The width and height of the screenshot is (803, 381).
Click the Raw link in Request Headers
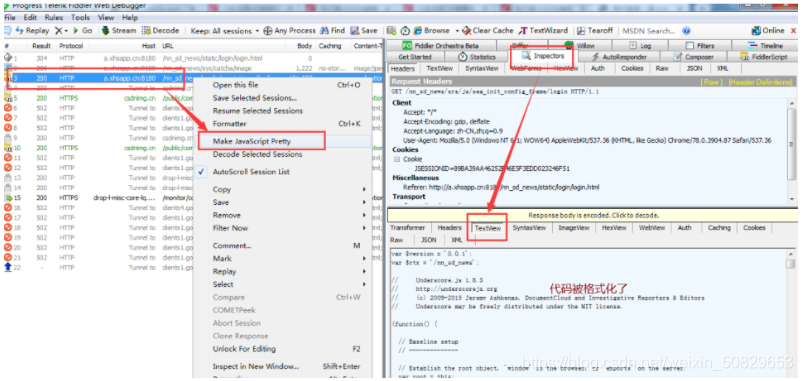click(712, 81)
